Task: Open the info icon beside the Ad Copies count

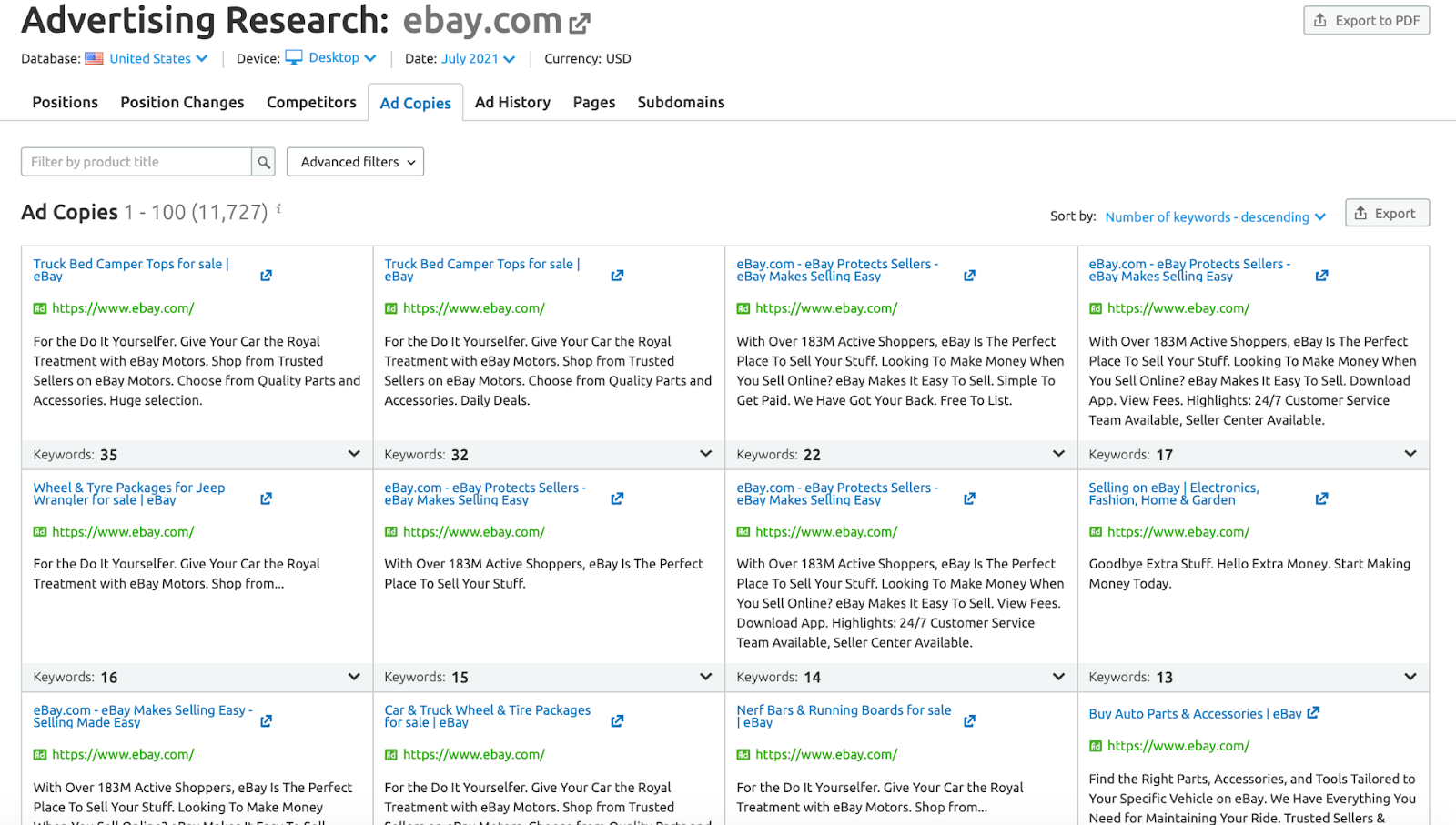Action: [x=278, y=209]
